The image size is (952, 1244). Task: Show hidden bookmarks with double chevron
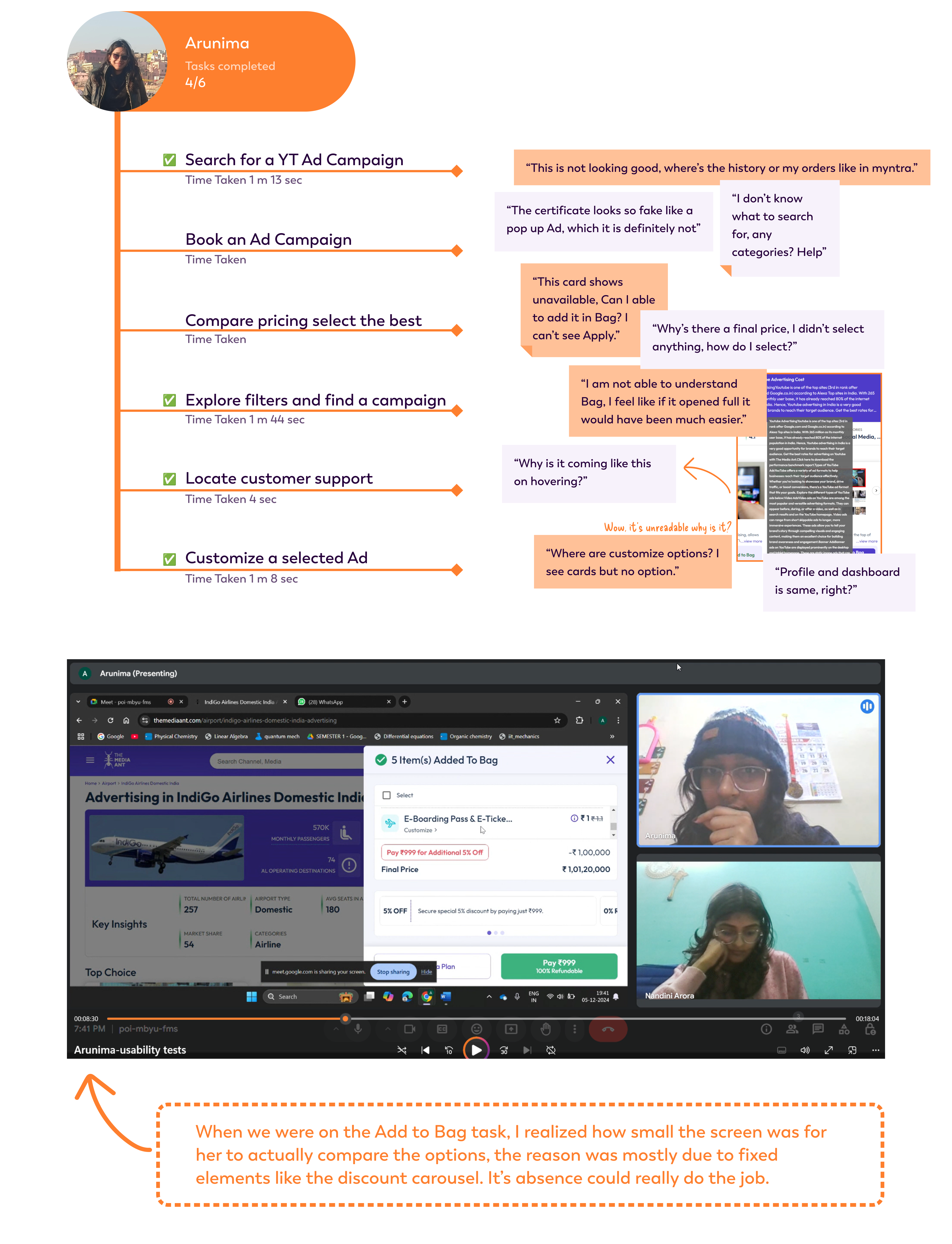point(612,737)
